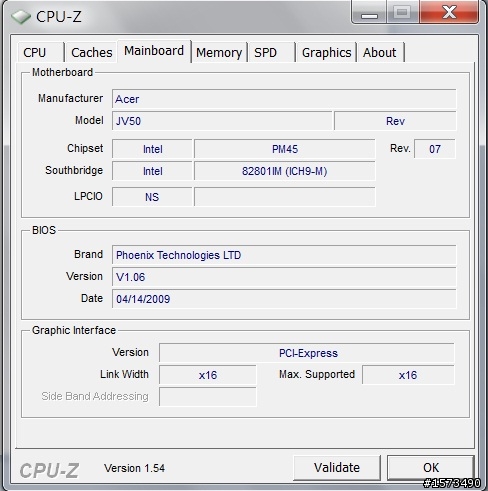
Task: Open the SPD tab
Action: tap(272, 52)
